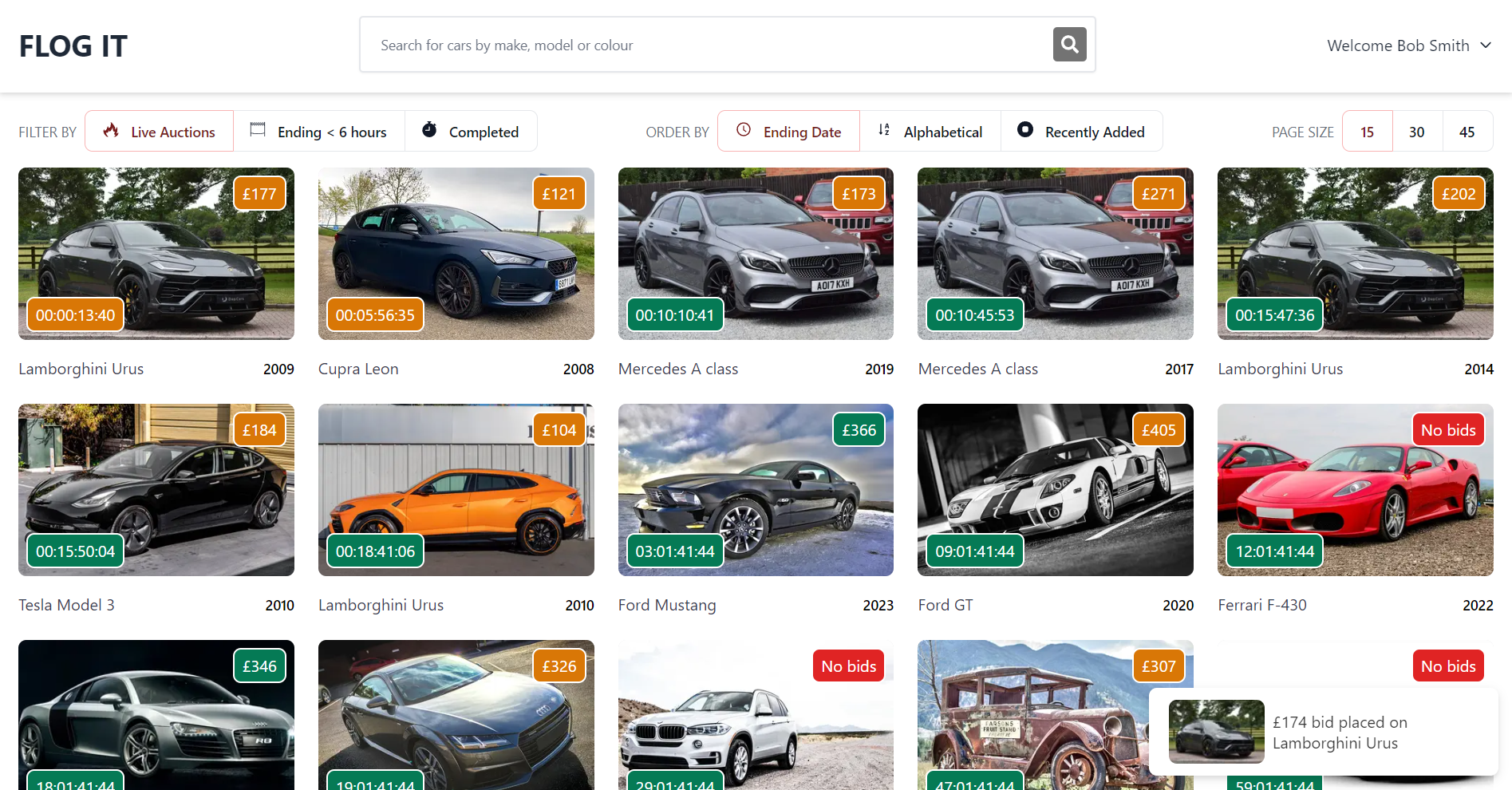Set page size to 30
The height and width of the screenshot is (790, 1512).
(x=1417, y=131)
